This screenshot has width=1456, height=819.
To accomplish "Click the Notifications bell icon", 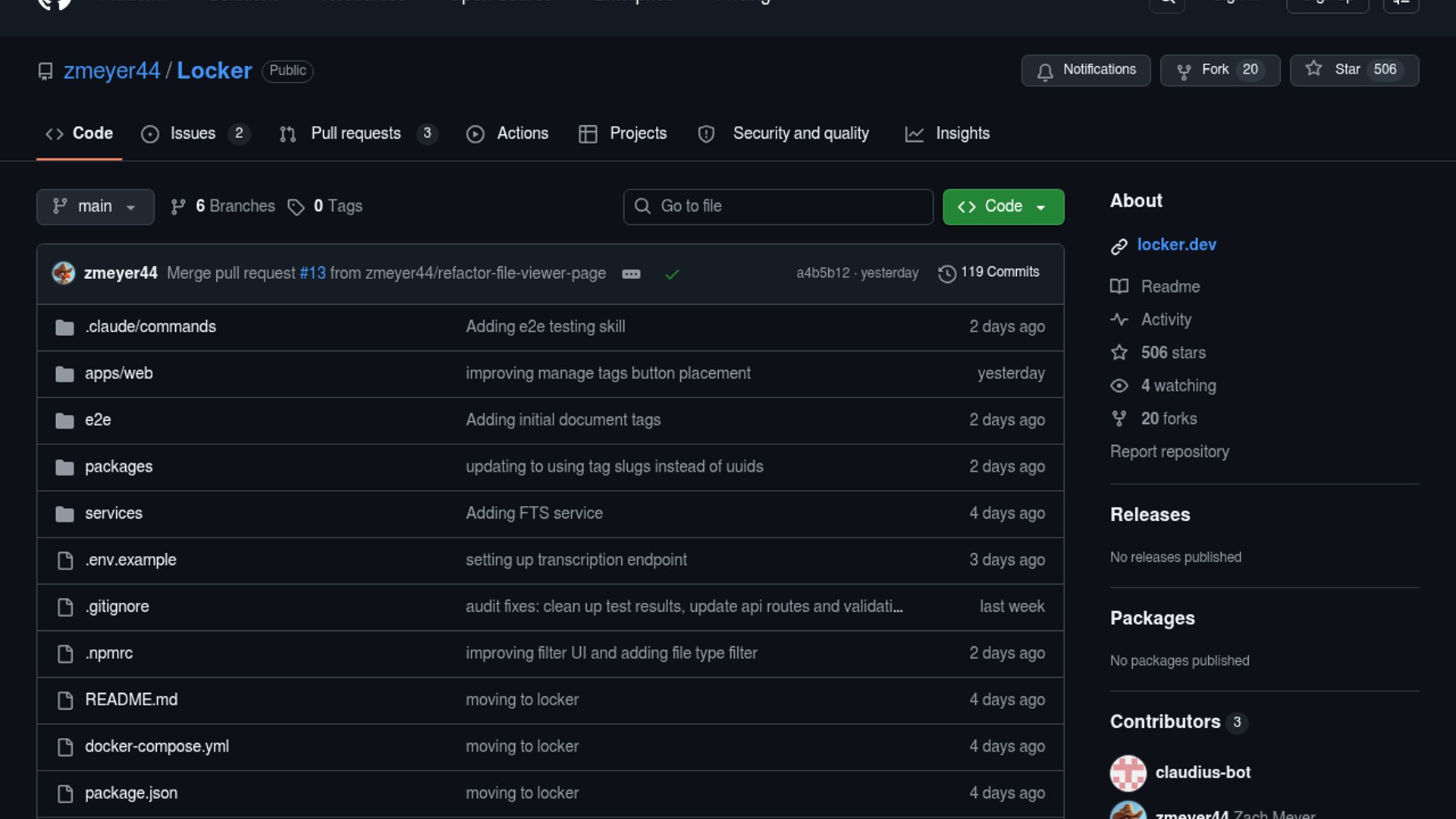I will (1045, 71).
